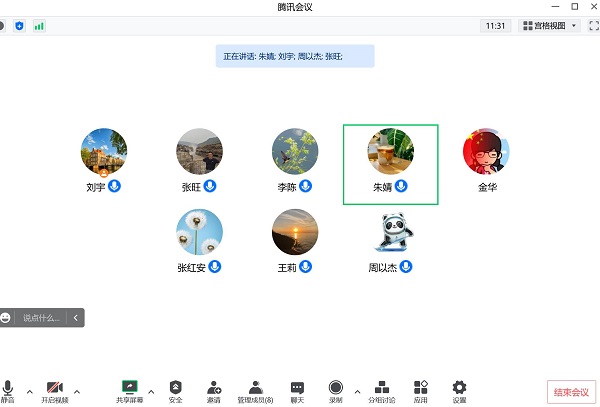Start screen sharing with 共享屏幕

click(x=129, y=389)
